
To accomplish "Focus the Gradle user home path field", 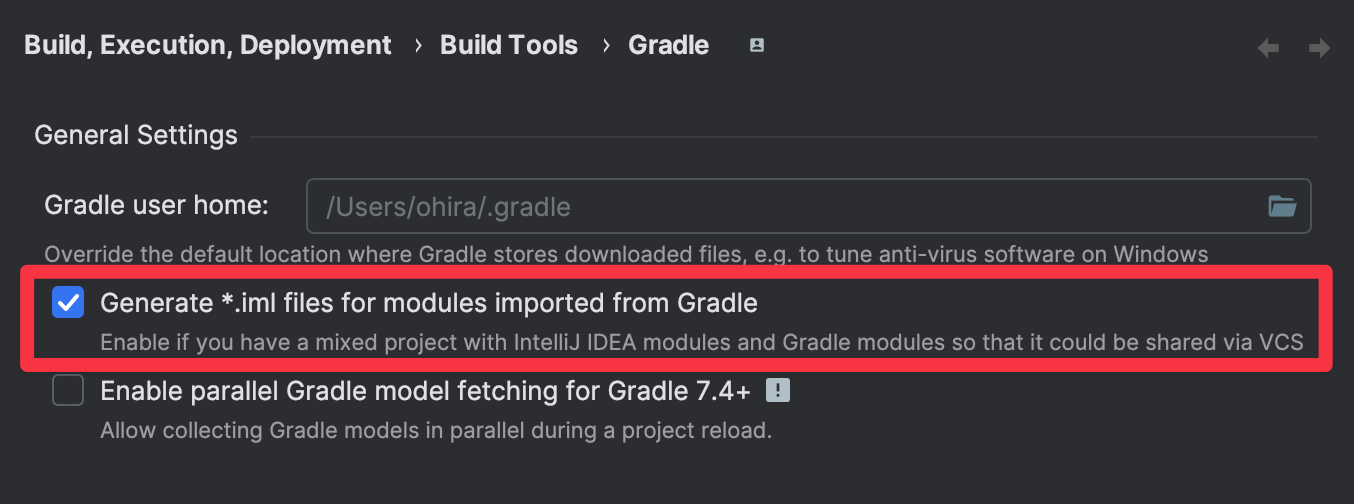I will tap(808, 207).
